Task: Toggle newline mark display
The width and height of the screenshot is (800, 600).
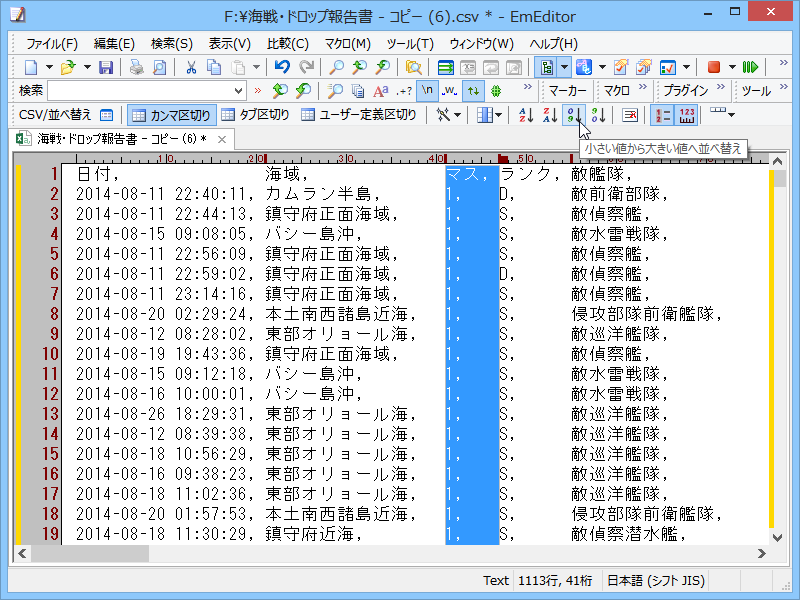Action: point(425,90)
